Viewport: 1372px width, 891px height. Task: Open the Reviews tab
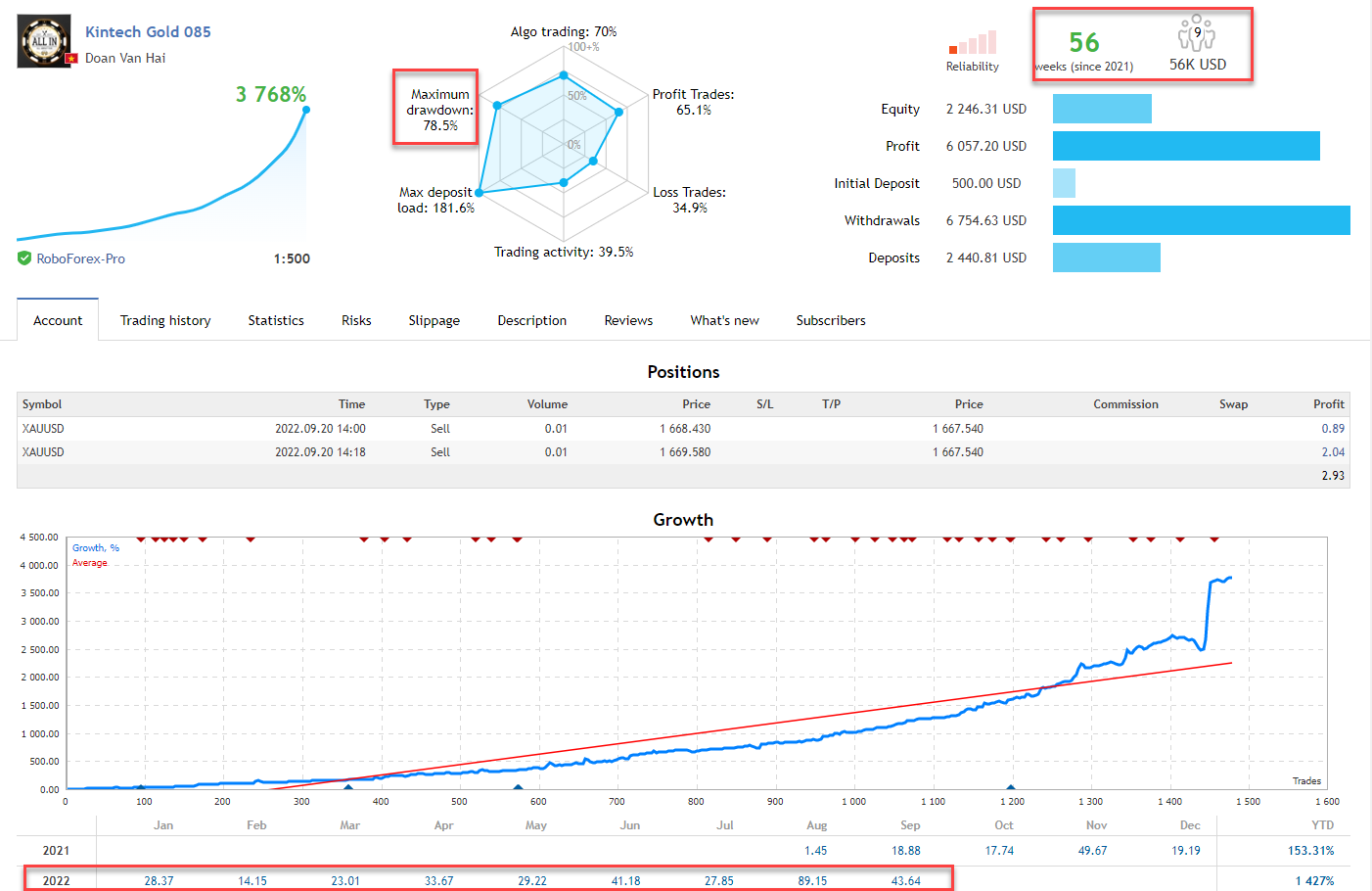click(628, 320)
